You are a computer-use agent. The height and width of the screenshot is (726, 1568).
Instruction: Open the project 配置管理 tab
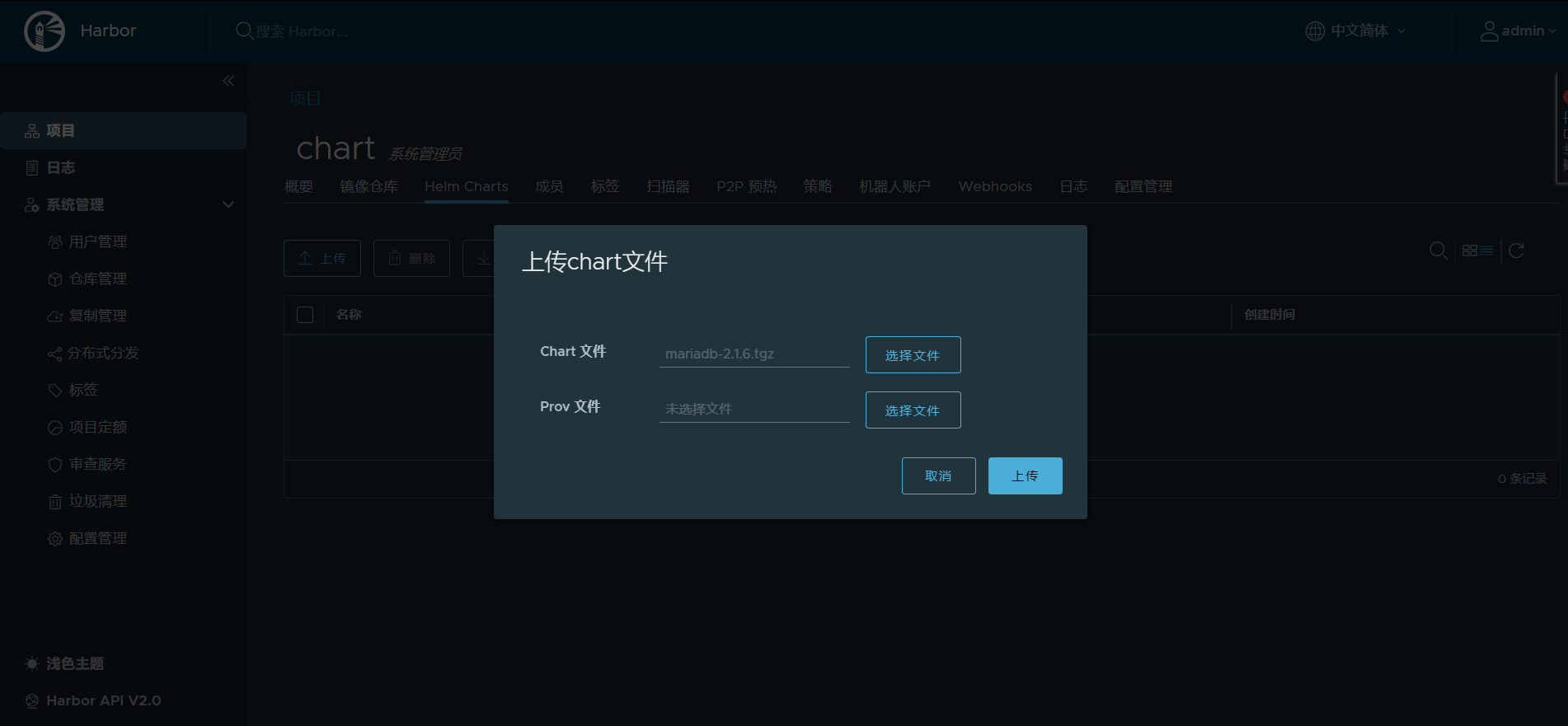click(x=1143, y=186)
